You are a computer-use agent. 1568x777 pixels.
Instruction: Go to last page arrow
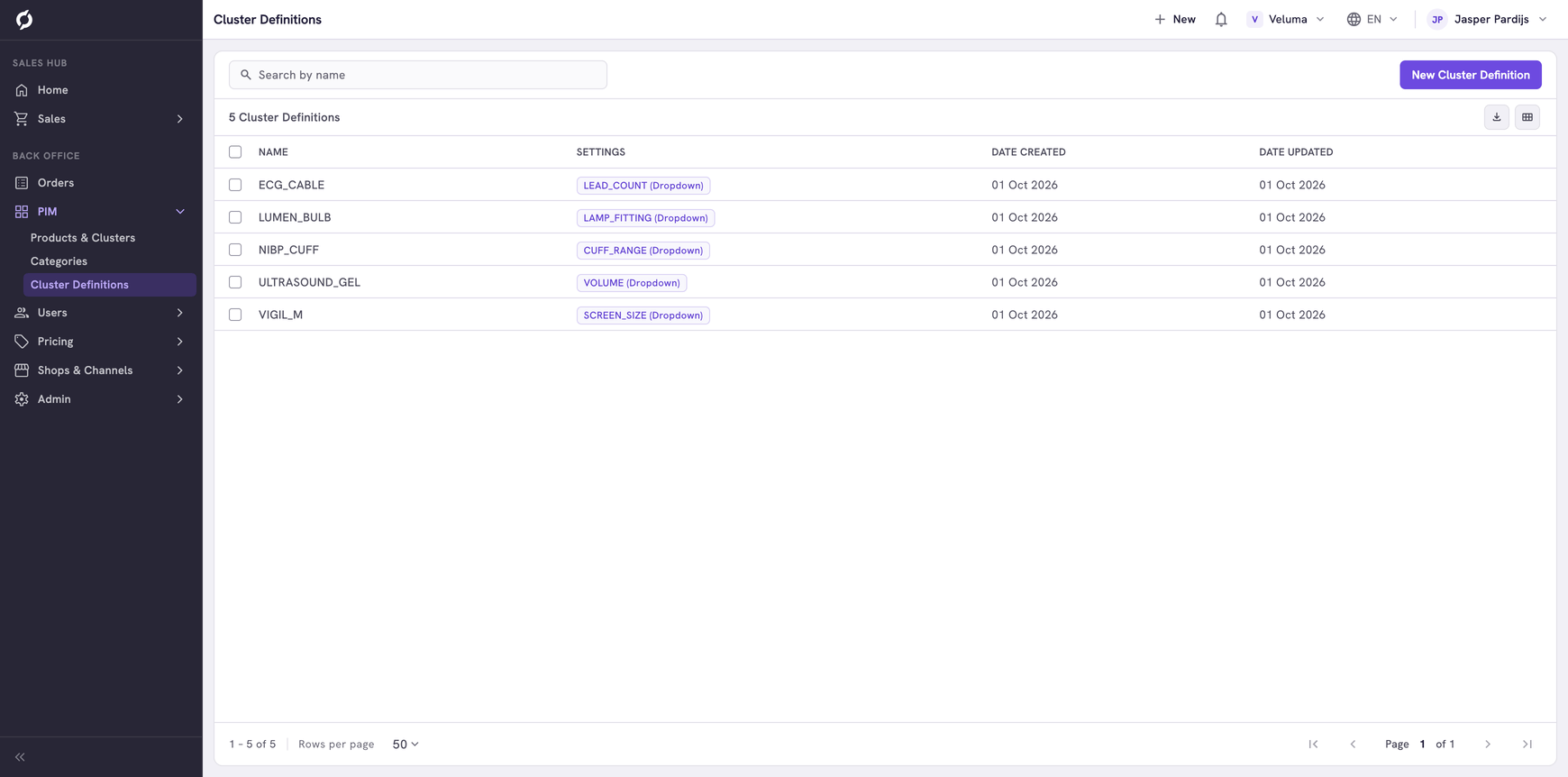point(1527,745)
